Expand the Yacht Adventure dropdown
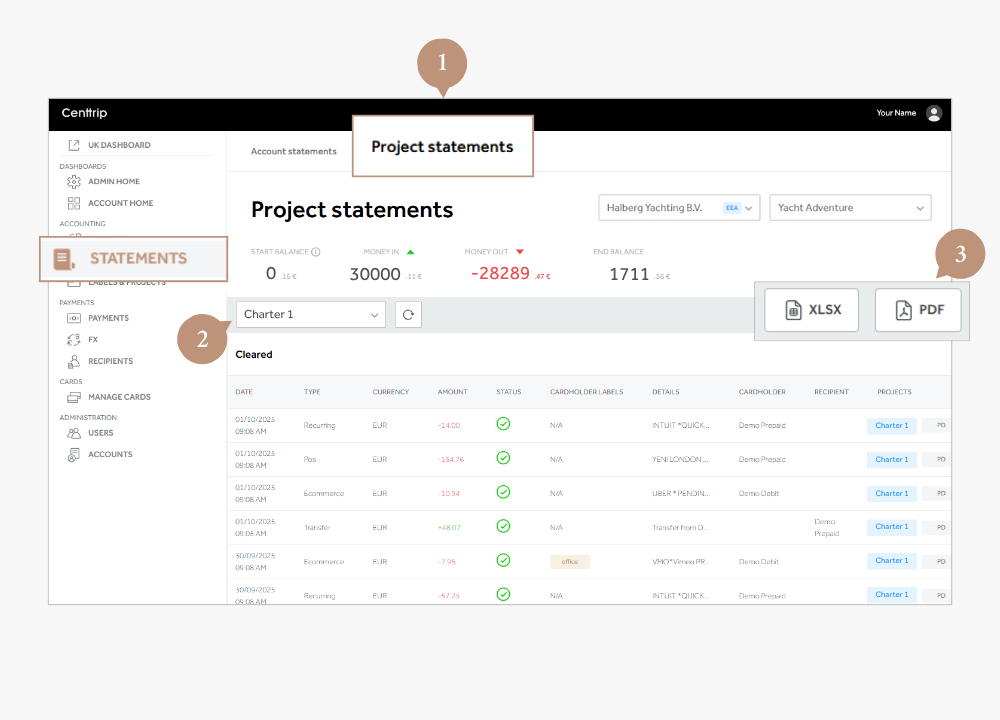The height and width of the screenshot is (720, 1000). pos(850,208)
